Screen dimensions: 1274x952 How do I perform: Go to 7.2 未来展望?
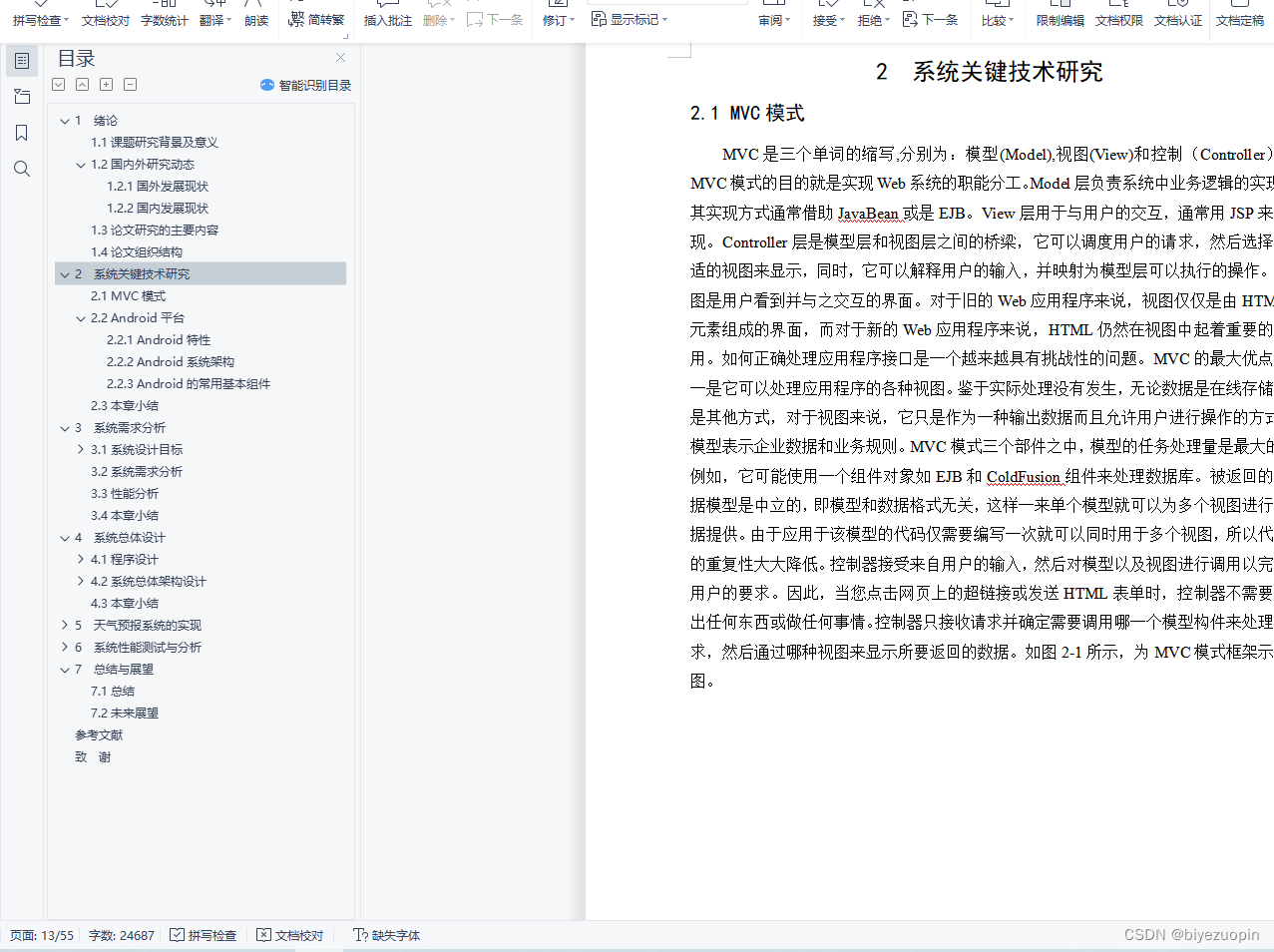tap(125, 714)
